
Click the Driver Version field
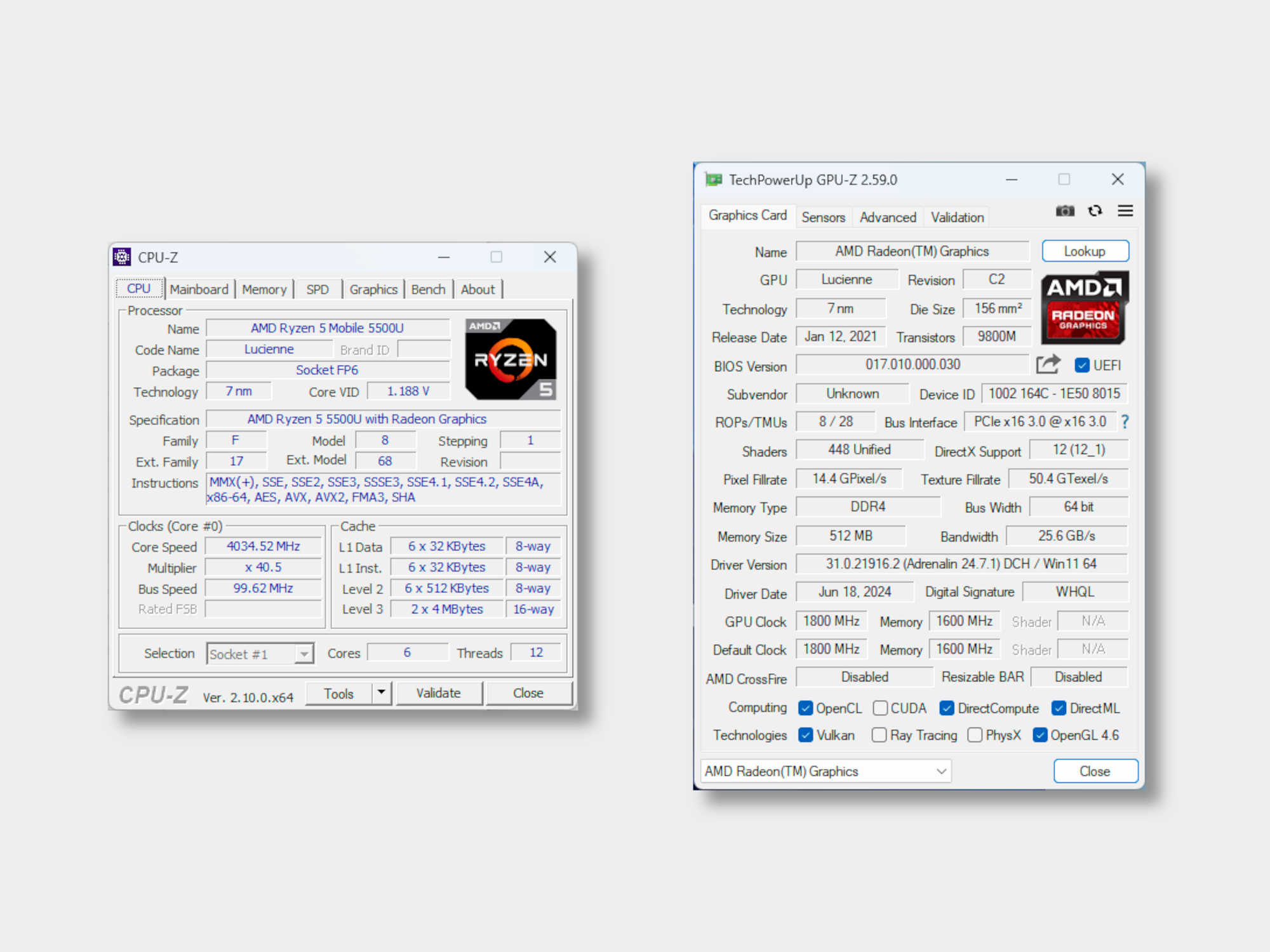pos(961,564)
